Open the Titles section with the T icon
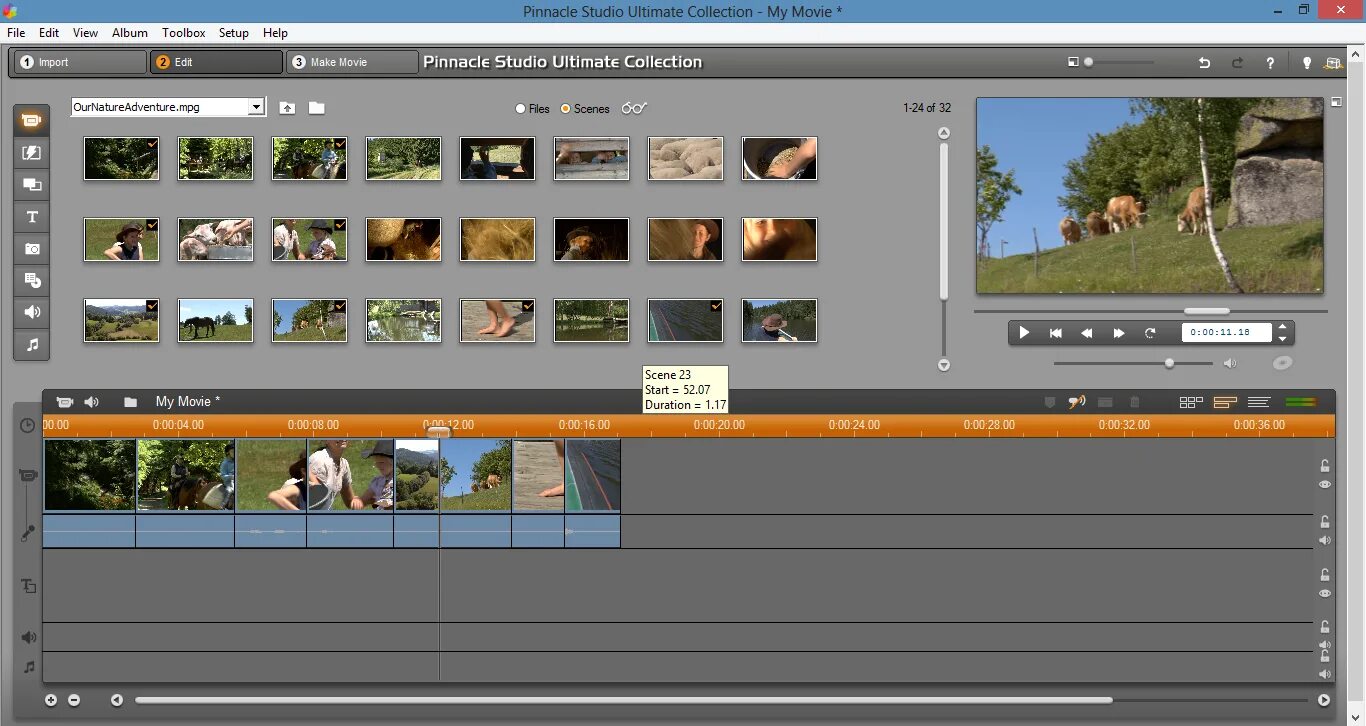Image resolution: width=1366 pixels, height=726 pixels. tap(31, 217)
